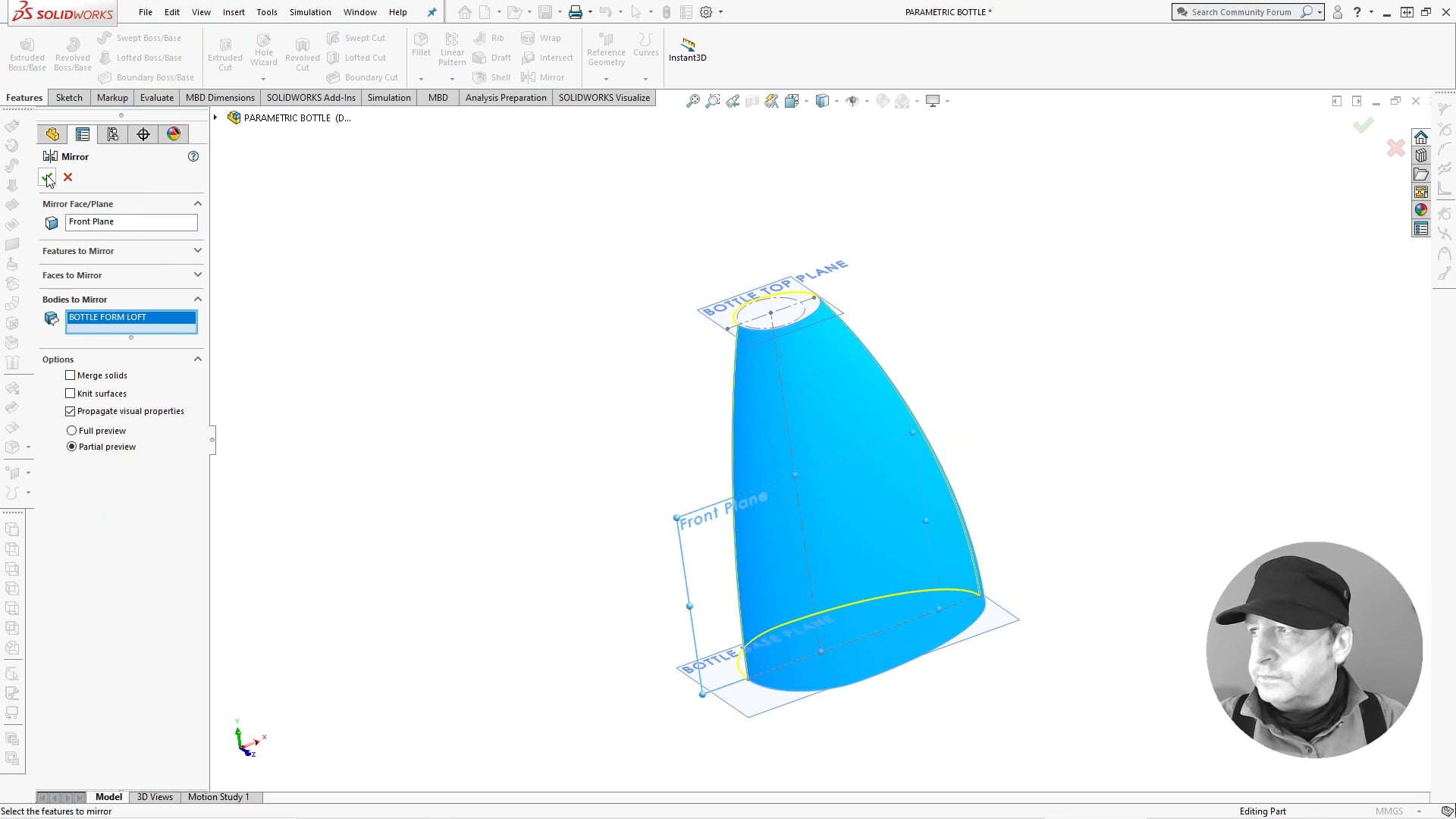Open Insert menu
The height and width of the screenshot is (819, 1456).
(234, 12)
